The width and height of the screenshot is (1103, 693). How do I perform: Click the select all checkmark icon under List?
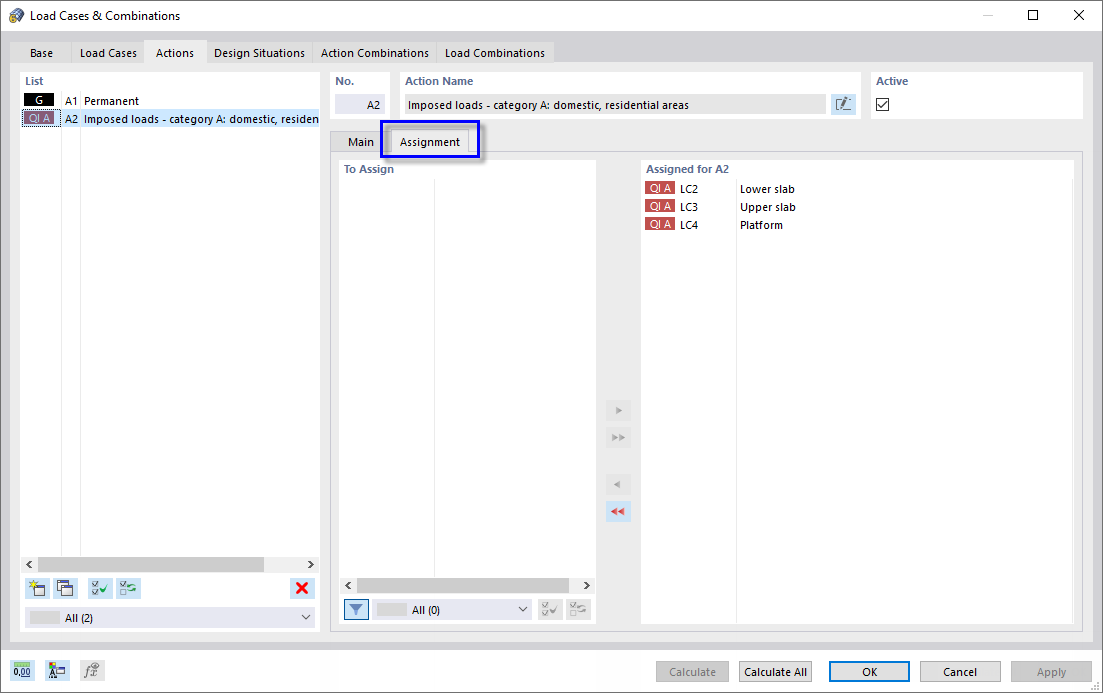100,588
